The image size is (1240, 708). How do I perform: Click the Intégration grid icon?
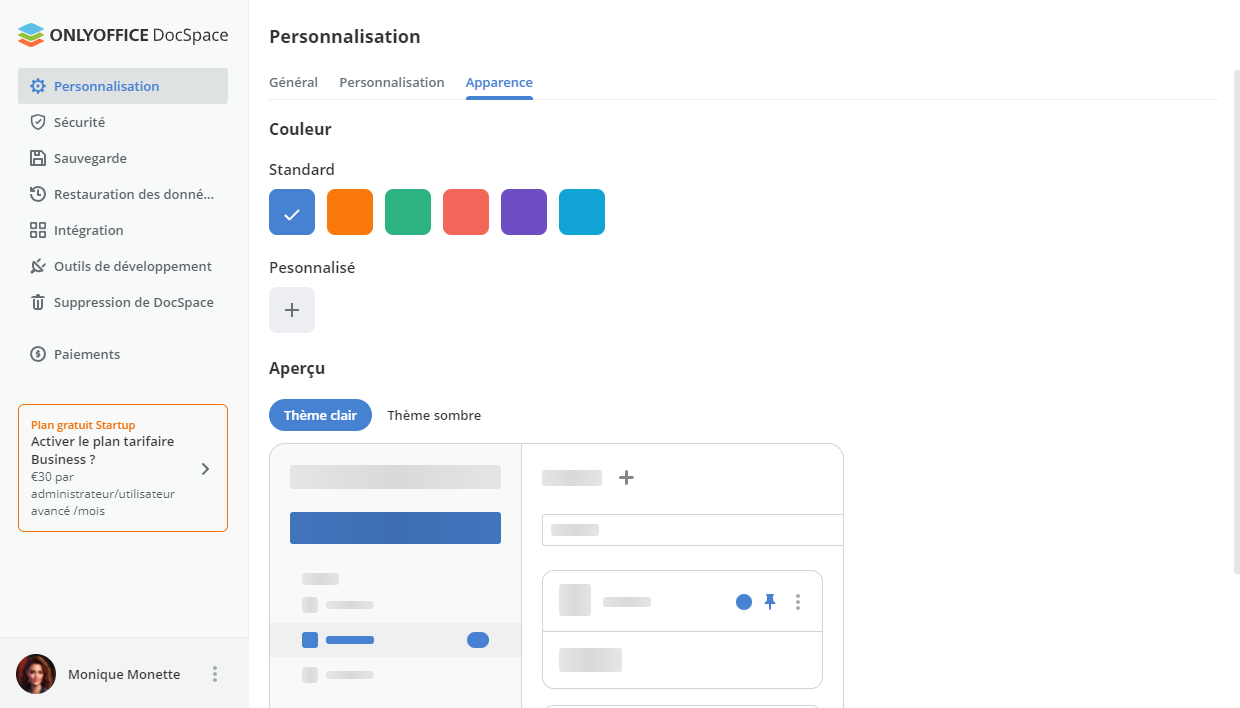38,230
